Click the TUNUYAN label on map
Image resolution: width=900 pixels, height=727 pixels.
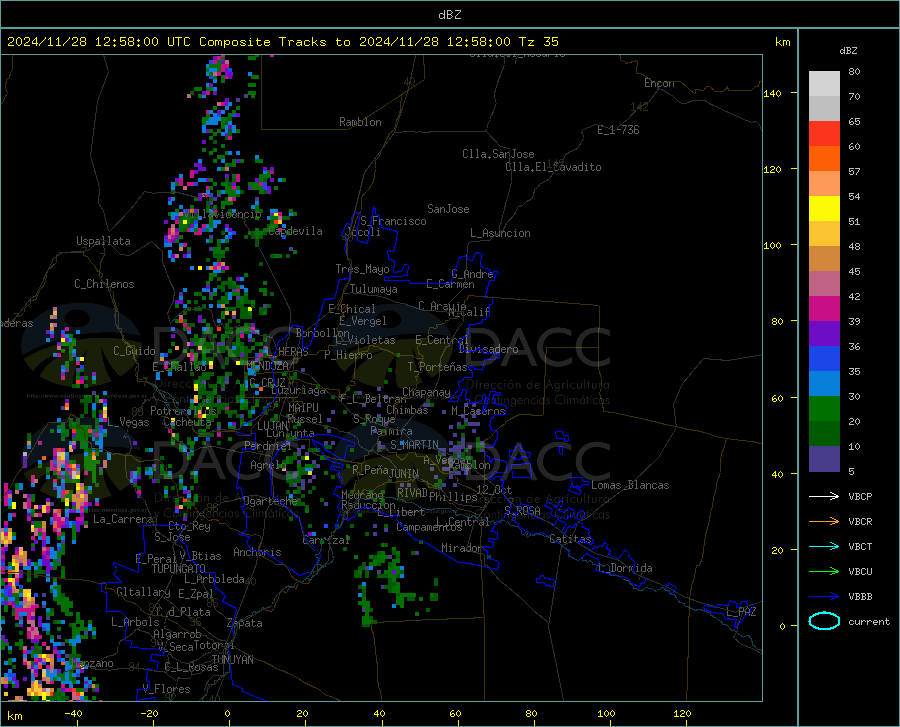(x=232, y=660)
